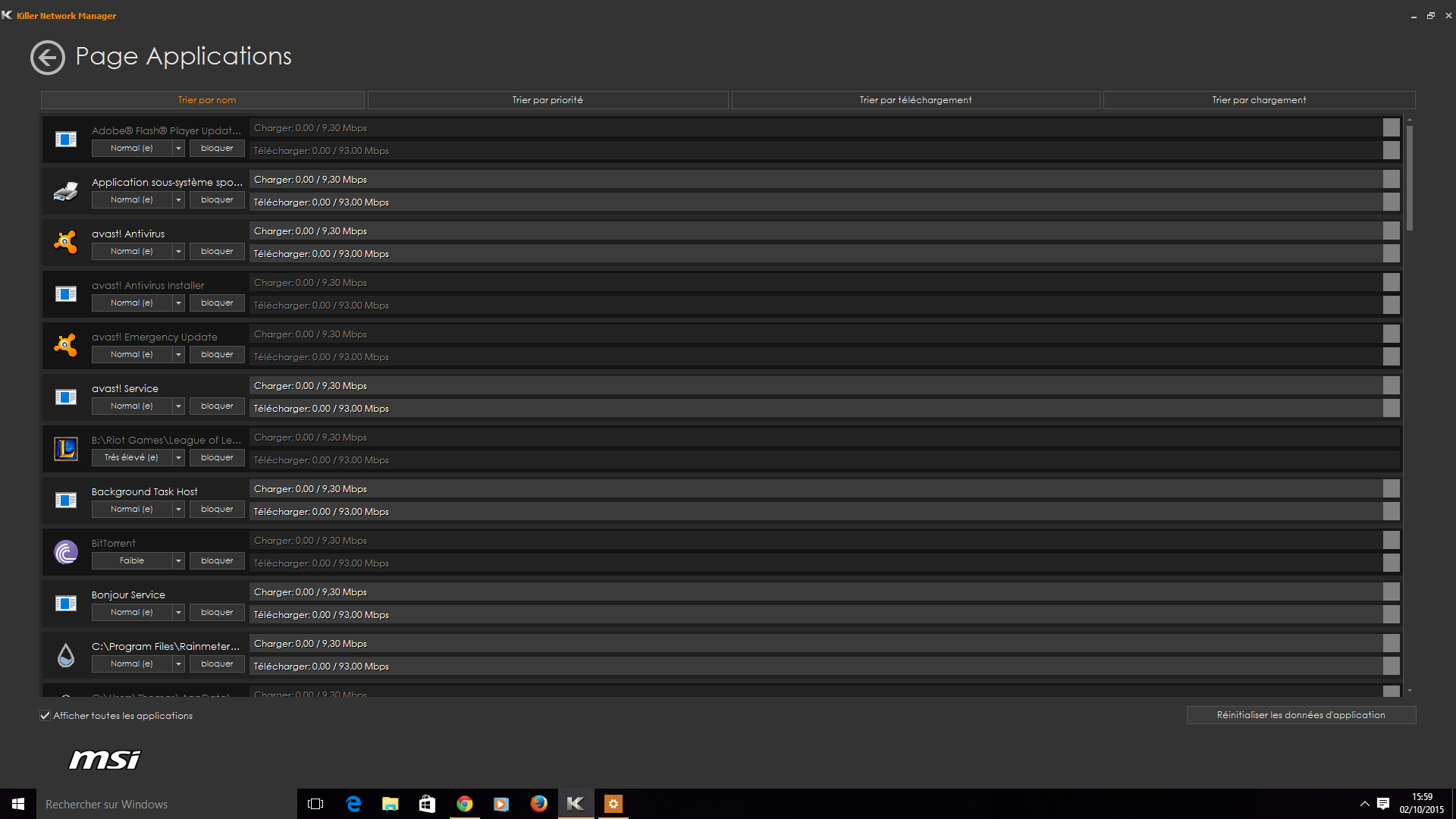Image resolution: width=1456 pixels, height=819 pixels.
Task: Click avast! Emergency Update app icon
Action: 66,345
